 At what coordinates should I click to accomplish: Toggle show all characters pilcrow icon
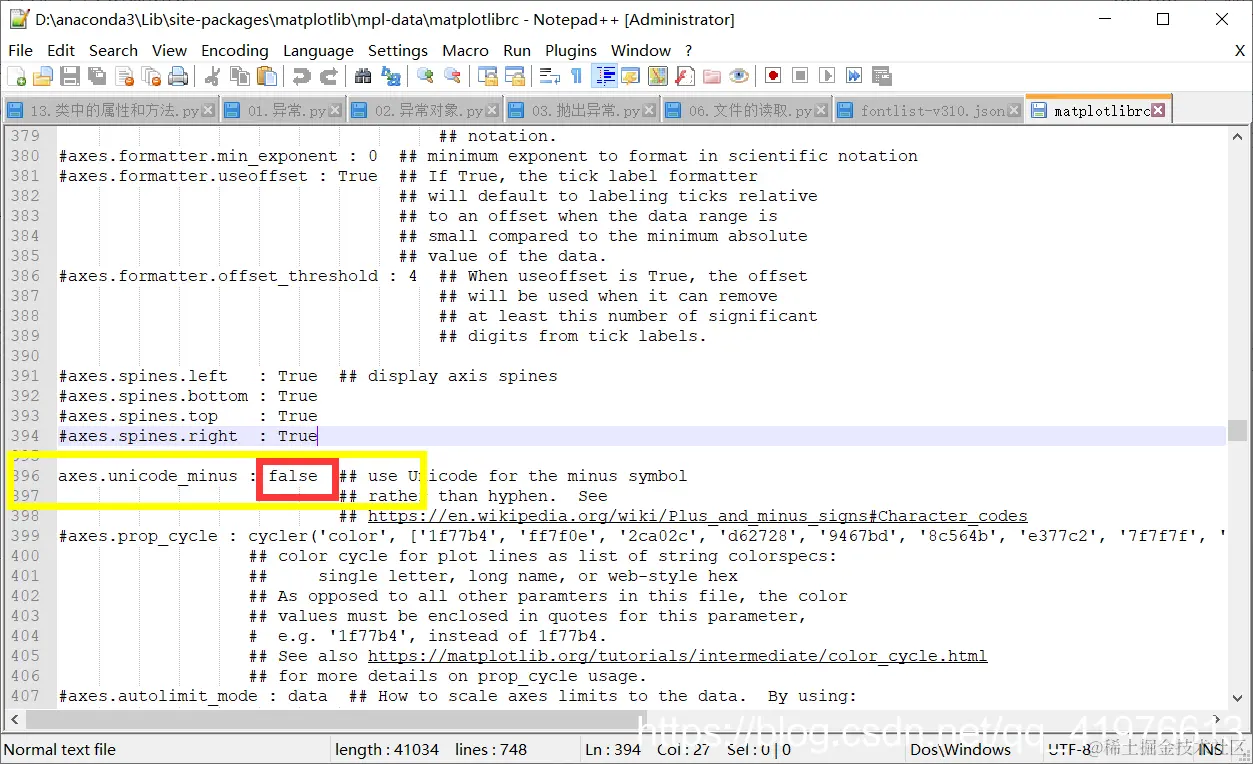point(577,76)
